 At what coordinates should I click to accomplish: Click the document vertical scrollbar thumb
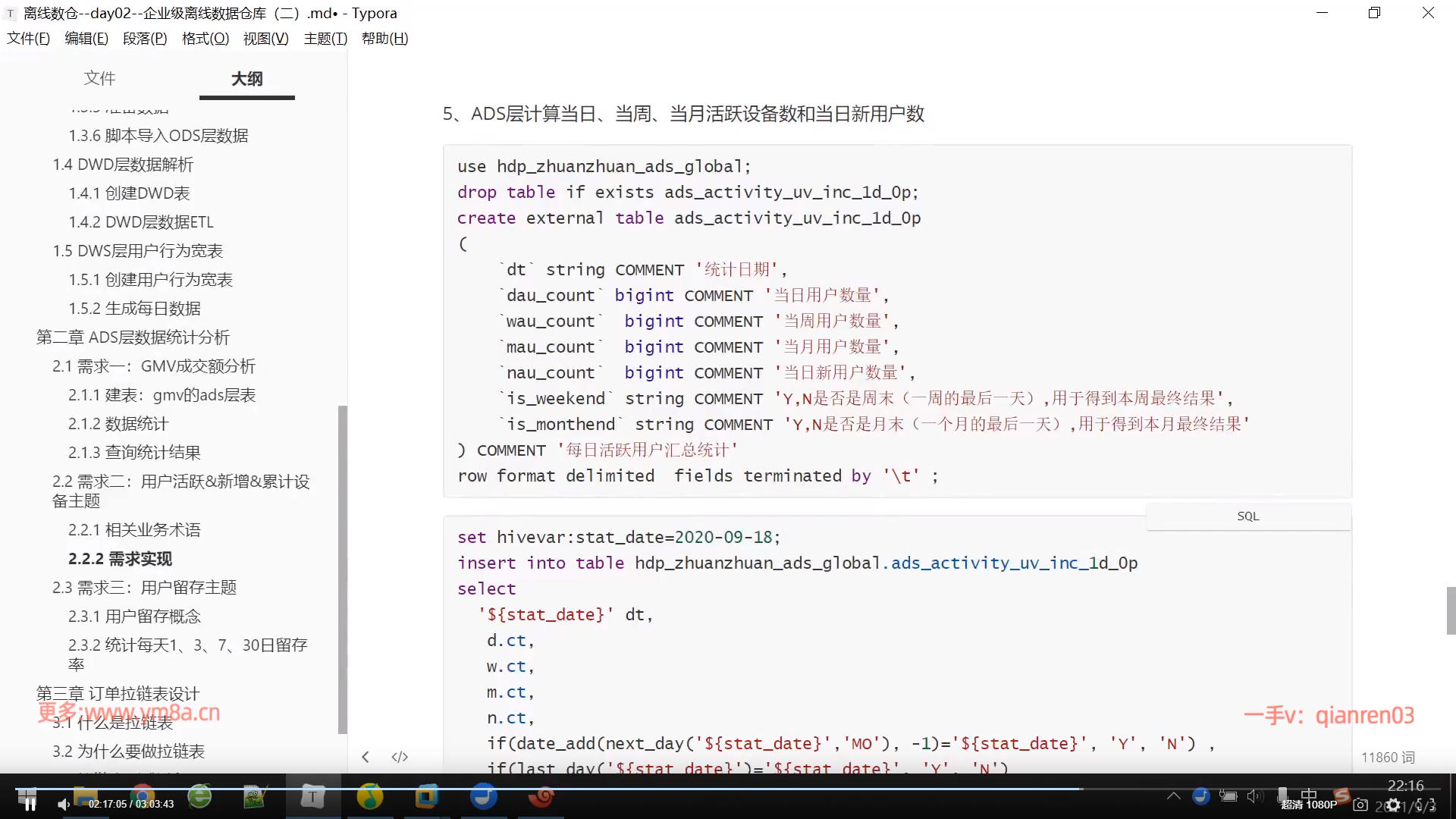[x=1451, y=610]
